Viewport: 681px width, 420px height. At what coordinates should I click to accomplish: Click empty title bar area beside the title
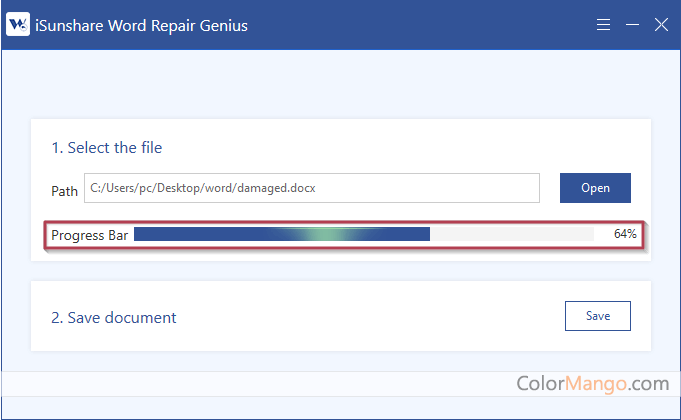coord(420,25)
